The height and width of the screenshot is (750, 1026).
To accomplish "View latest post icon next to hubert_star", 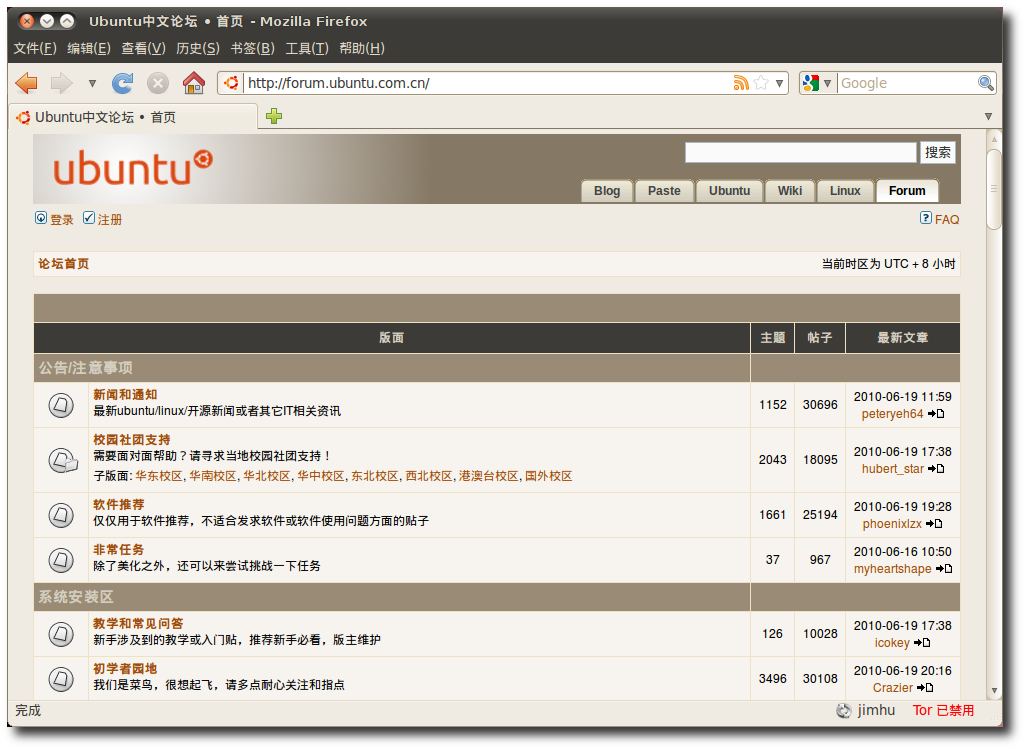I will pyautogui.click(x=936, y=469).
